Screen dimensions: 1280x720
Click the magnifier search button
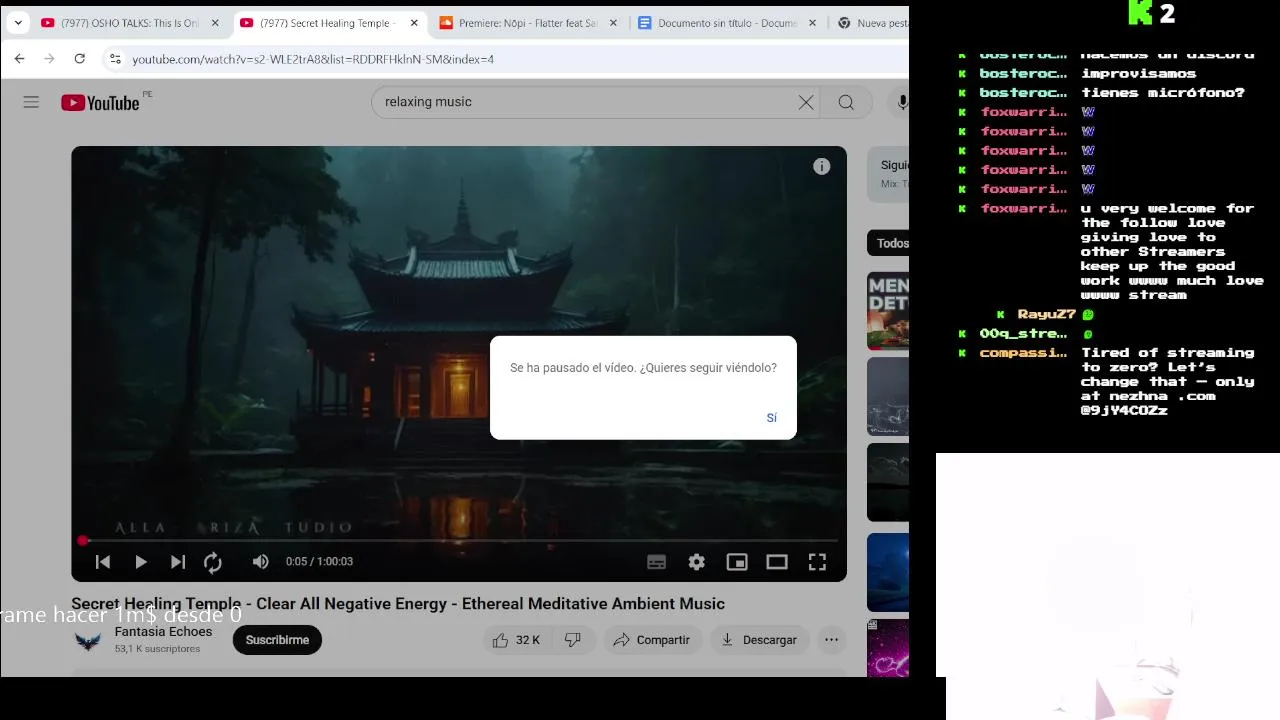(x=846, y=102)
